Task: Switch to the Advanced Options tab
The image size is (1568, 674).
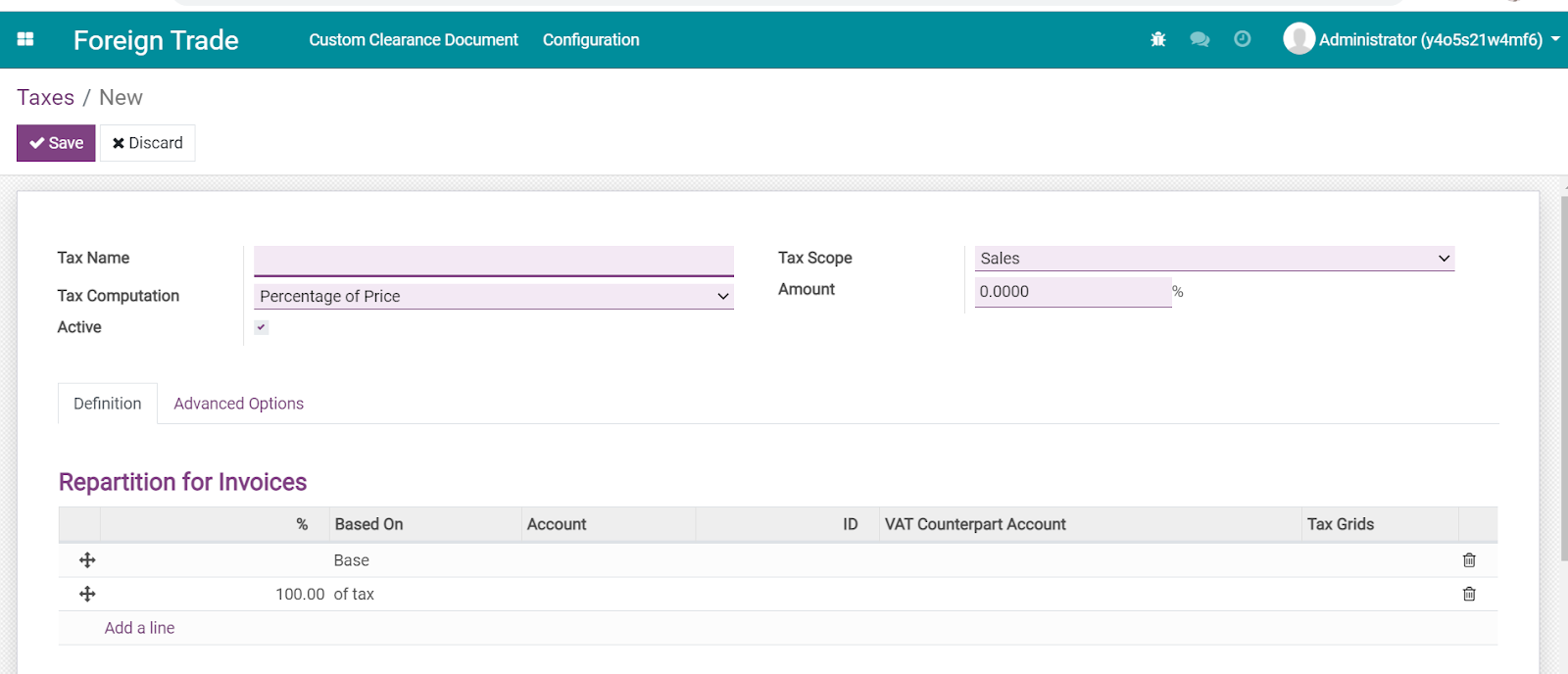Action: (239, 404)
